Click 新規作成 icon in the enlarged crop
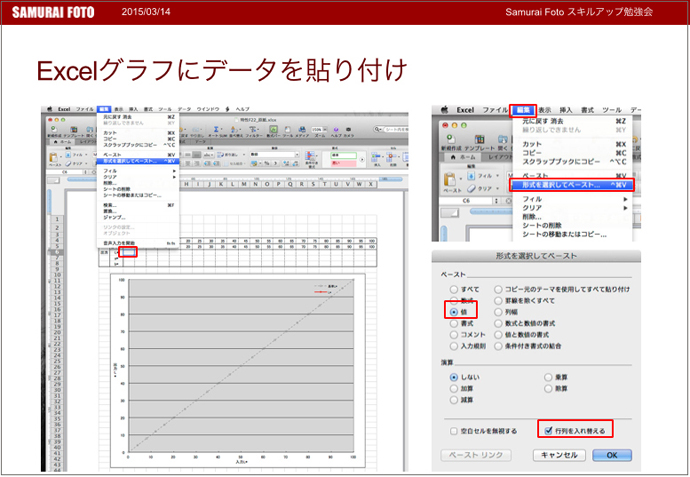 (450, 139)
